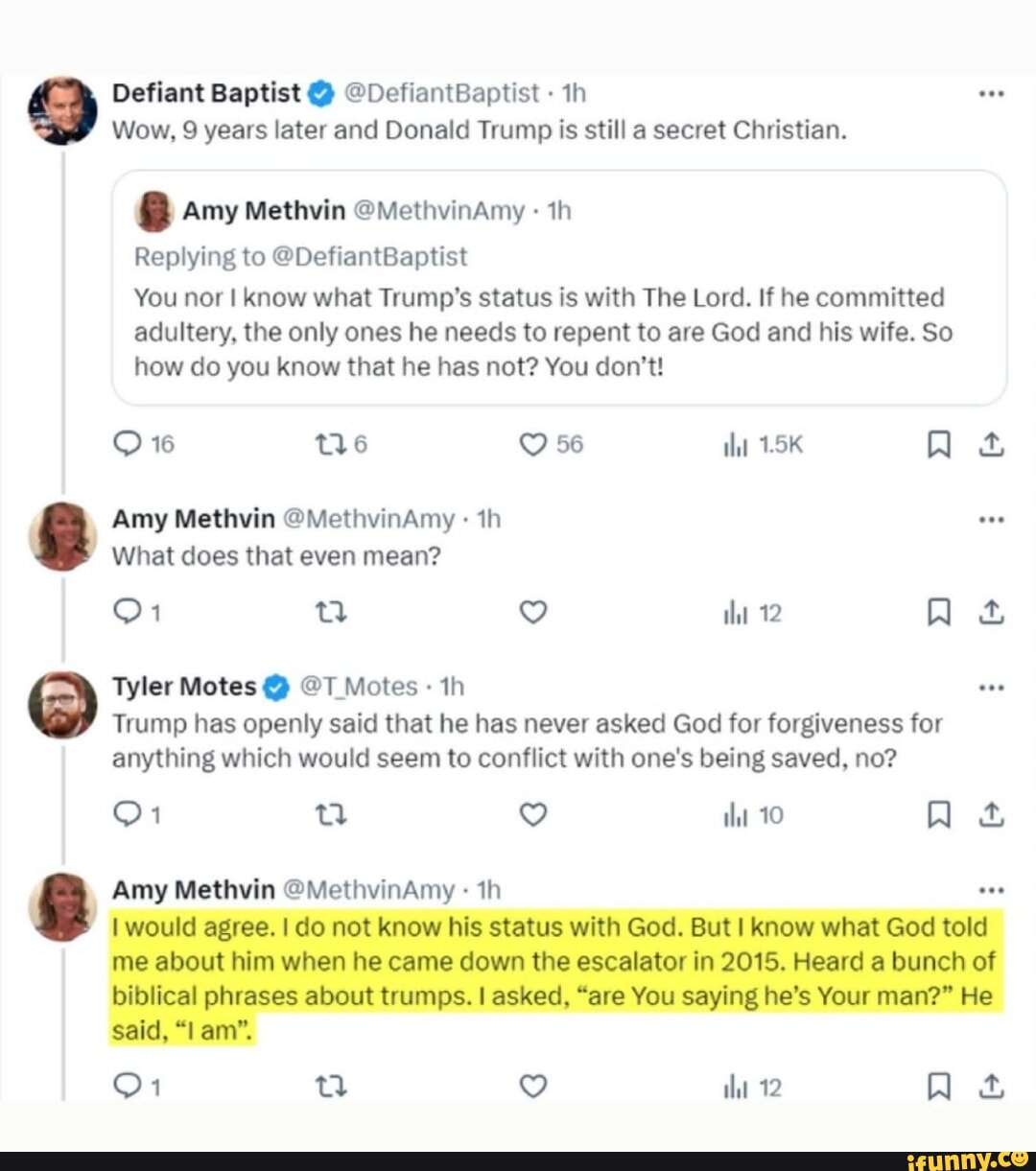Share the highlighted Amy Methvin reply
Viewport: 1036px width, 1171px height.
pos(992,1086)
